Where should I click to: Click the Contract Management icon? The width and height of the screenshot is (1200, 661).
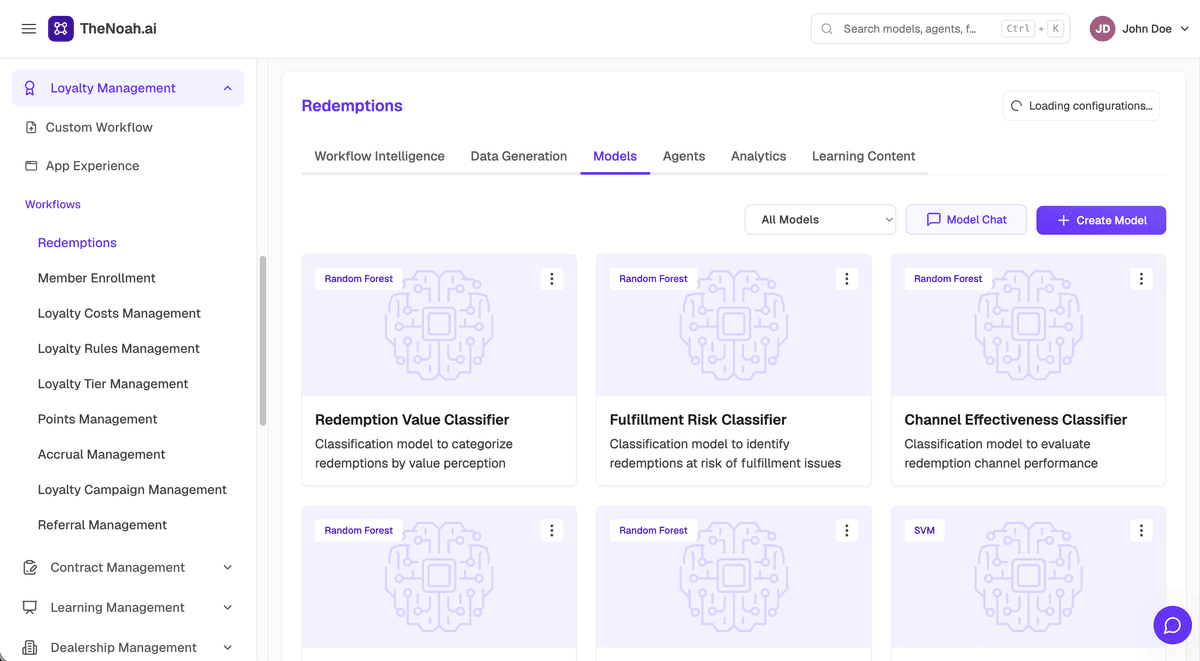30,567
